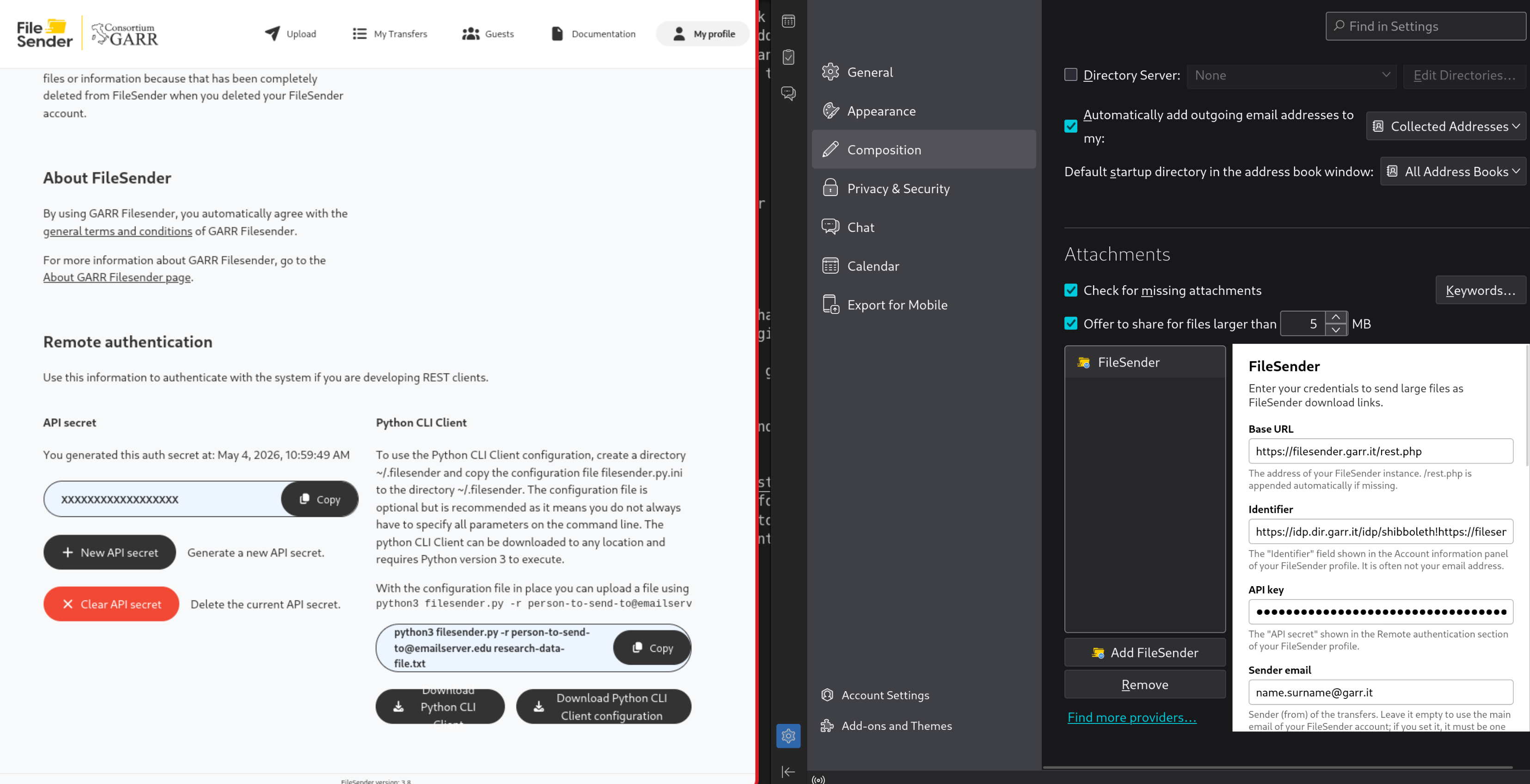Image resolution: width=1530 pixels, height=784 pixels.
Task: Click the Add-ons and Themes puzzle icon
Action: coord(827,725)
